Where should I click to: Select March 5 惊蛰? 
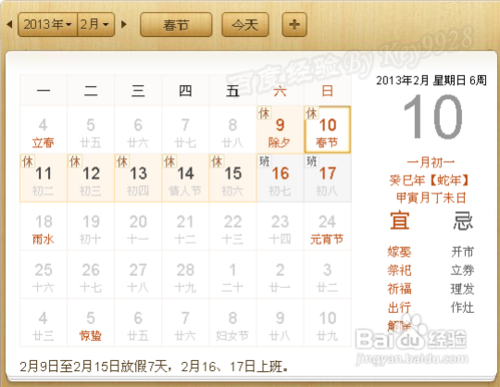91,323
